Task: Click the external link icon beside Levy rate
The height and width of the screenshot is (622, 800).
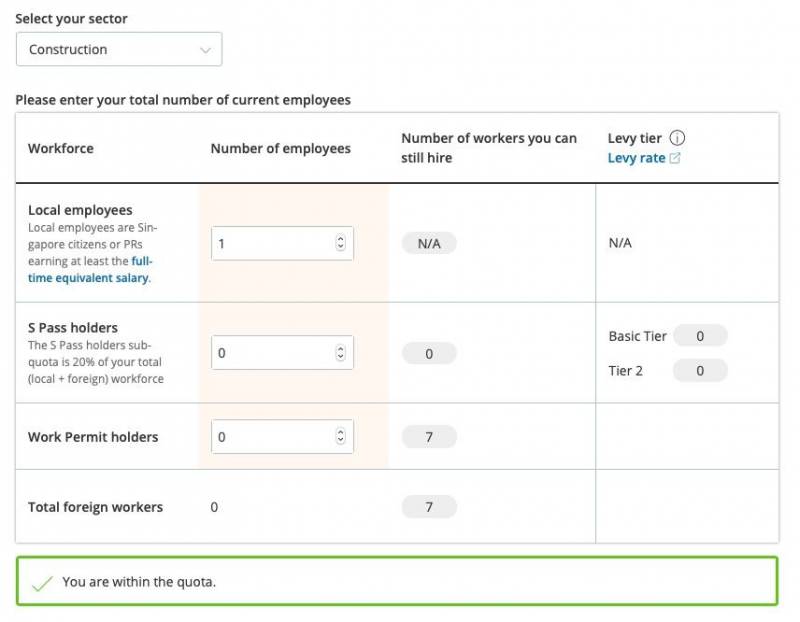Action: tap(675, 158)
